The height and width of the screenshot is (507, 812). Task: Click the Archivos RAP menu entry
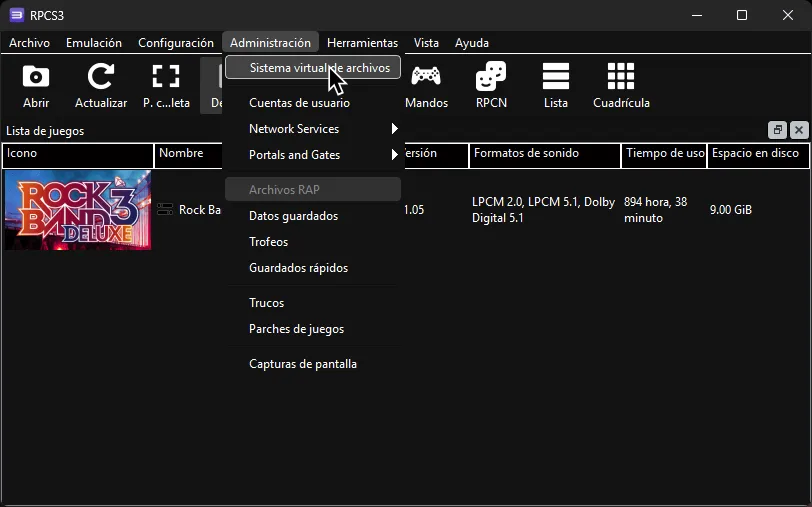point(313,190)
